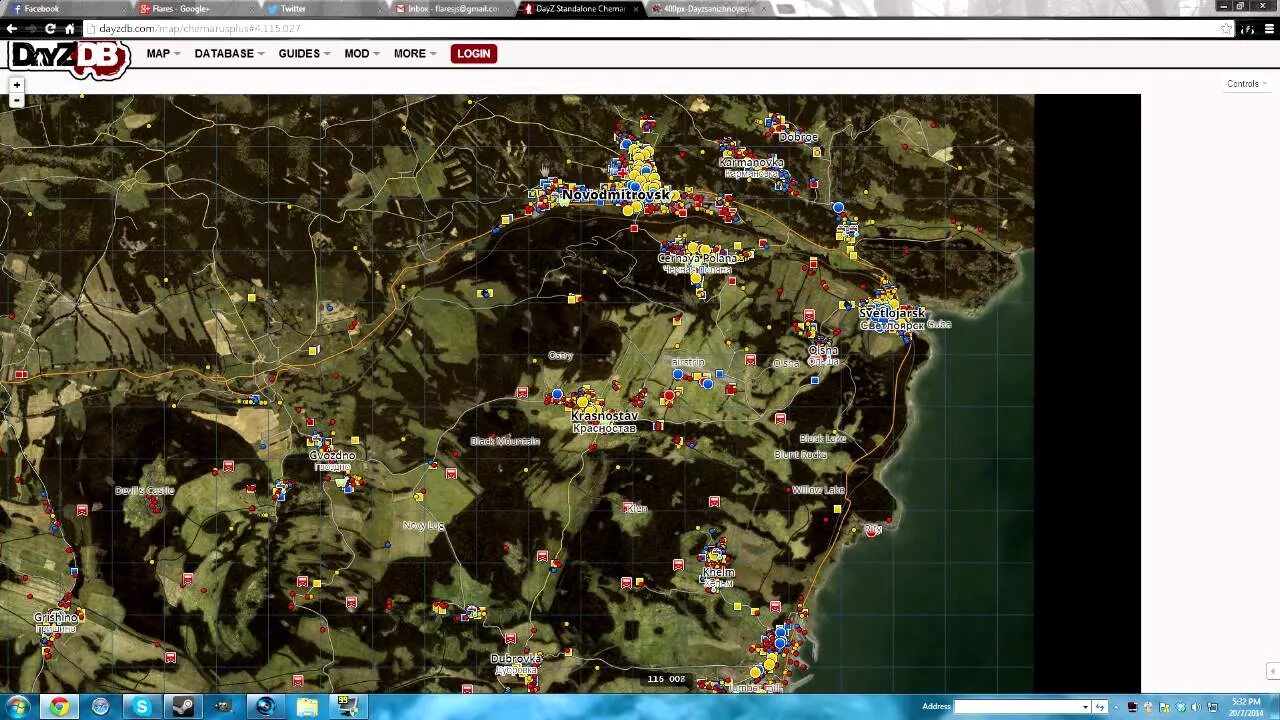
Task: Click the Chrome icon in the taskbar
Action: [59, 707]
